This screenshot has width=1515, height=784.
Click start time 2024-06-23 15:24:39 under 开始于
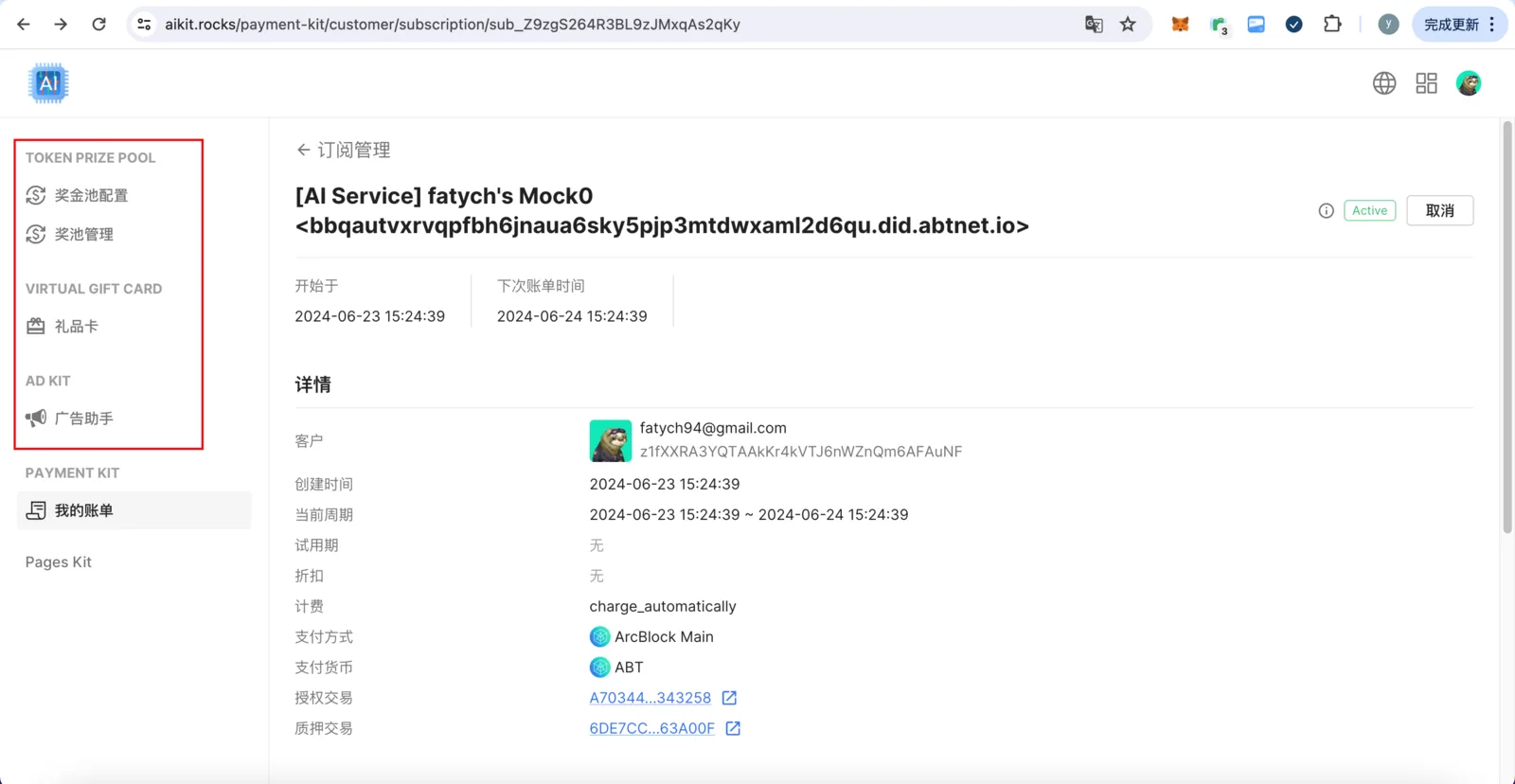(369, 316)
